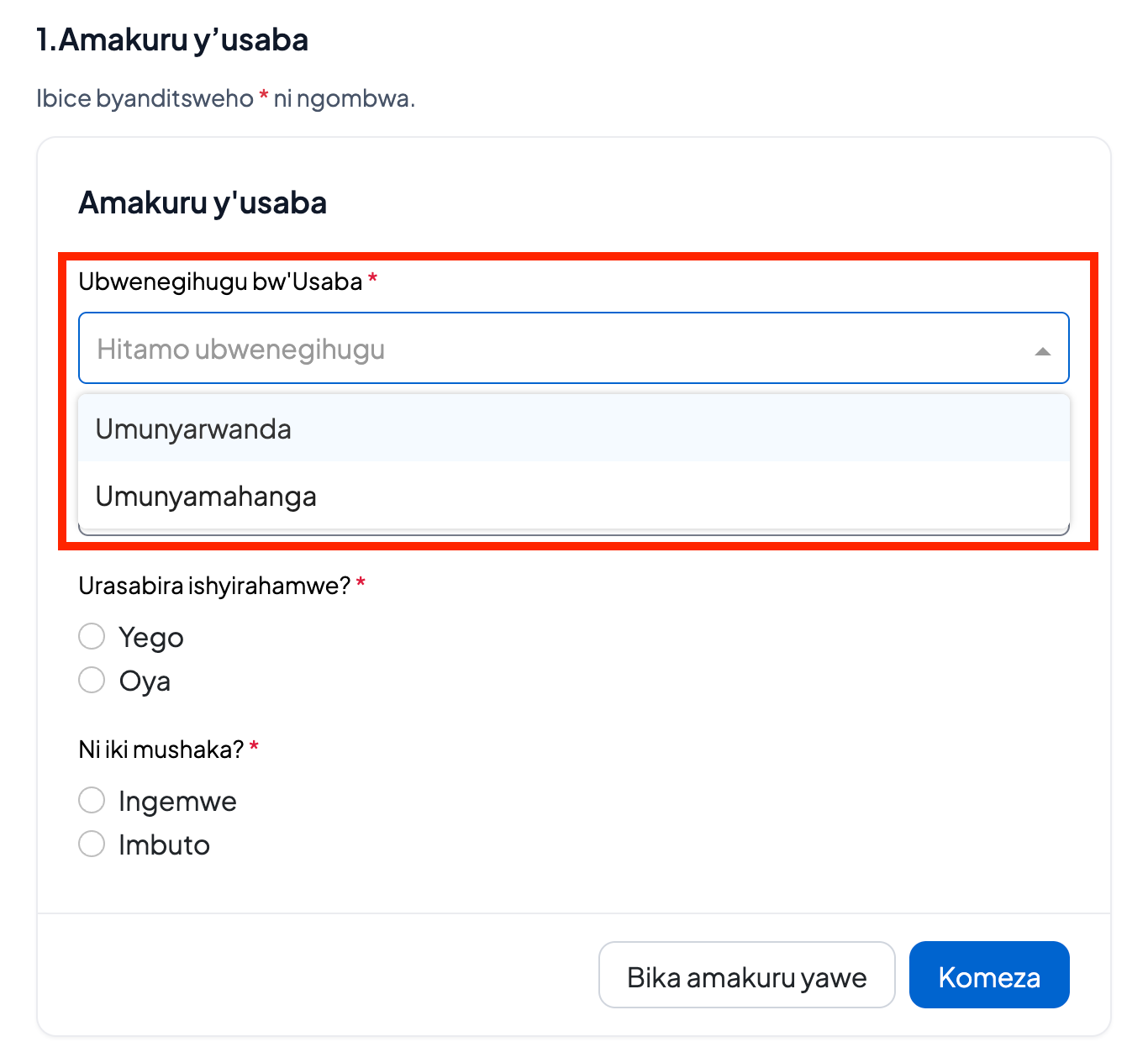The width and height of the screenshot is (1148, 1047).
Task: Click the red asterisk beside Ni iki mushaka?
Action: 254,746
